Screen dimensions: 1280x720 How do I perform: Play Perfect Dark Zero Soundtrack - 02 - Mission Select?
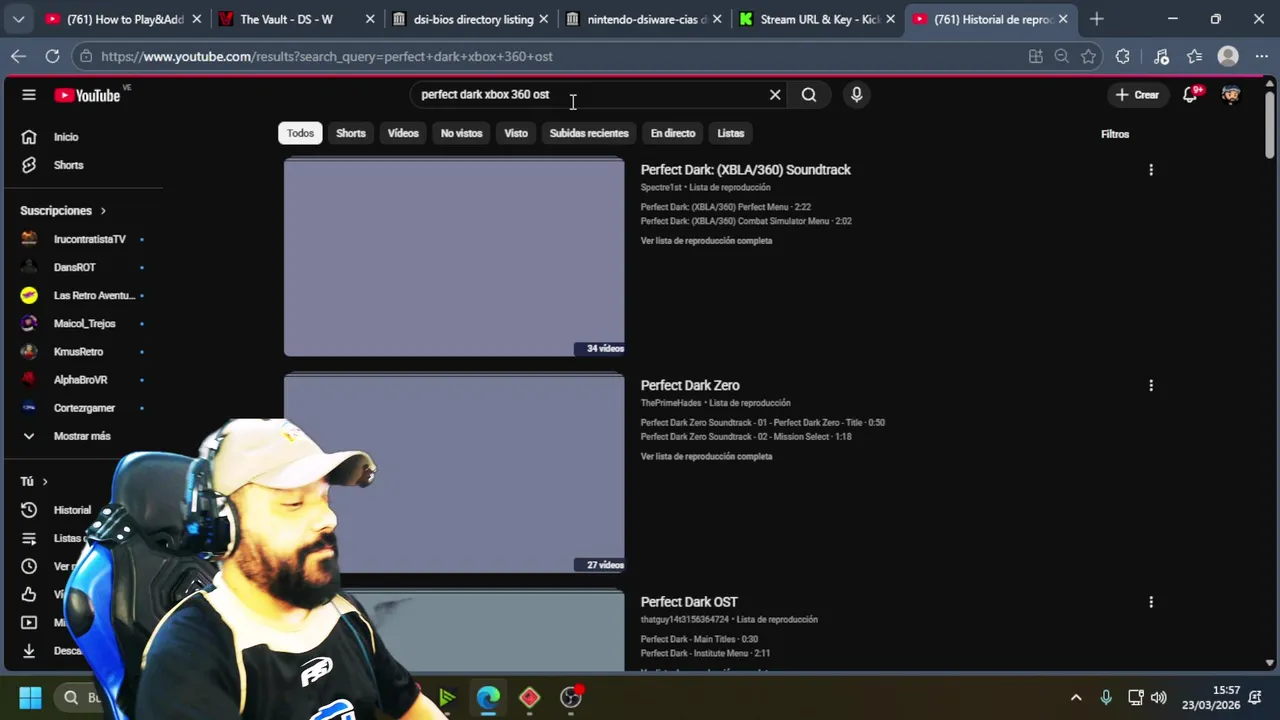pos(746,437)
